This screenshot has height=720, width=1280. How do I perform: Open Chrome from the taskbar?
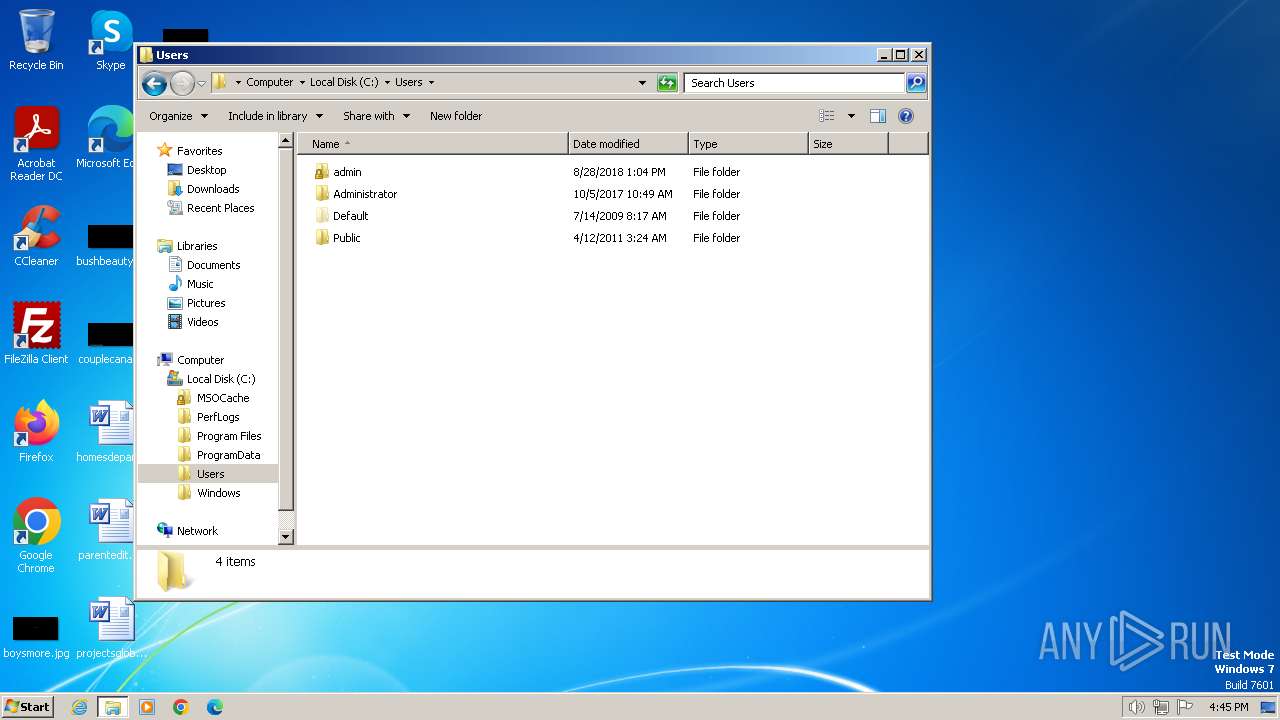(x=180, y=707)
